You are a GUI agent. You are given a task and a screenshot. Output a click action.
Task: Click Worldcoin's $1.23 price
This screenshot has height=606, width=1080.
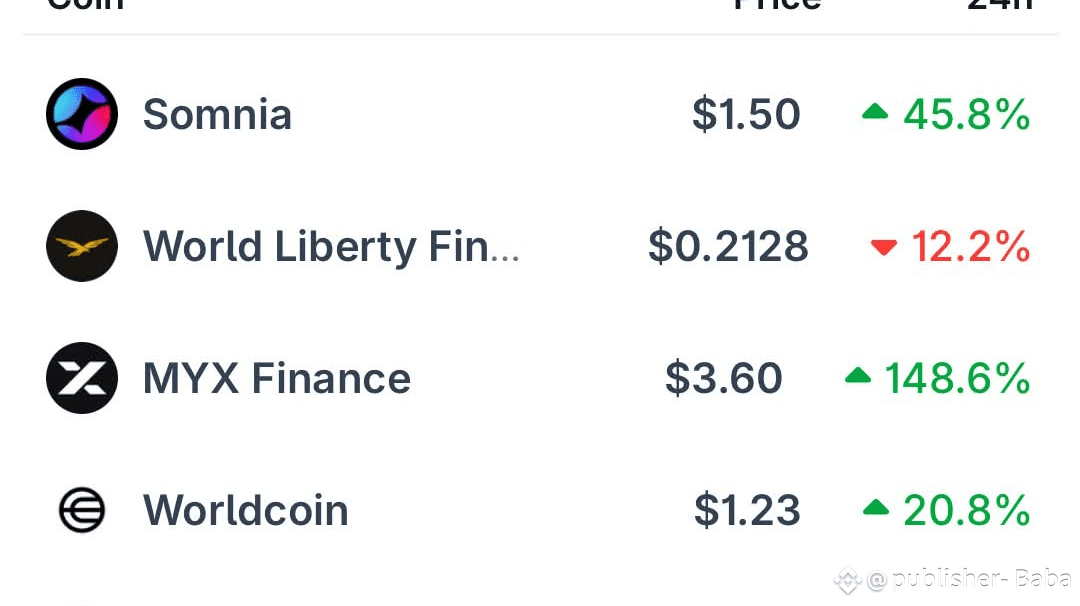tap(747, 510)
